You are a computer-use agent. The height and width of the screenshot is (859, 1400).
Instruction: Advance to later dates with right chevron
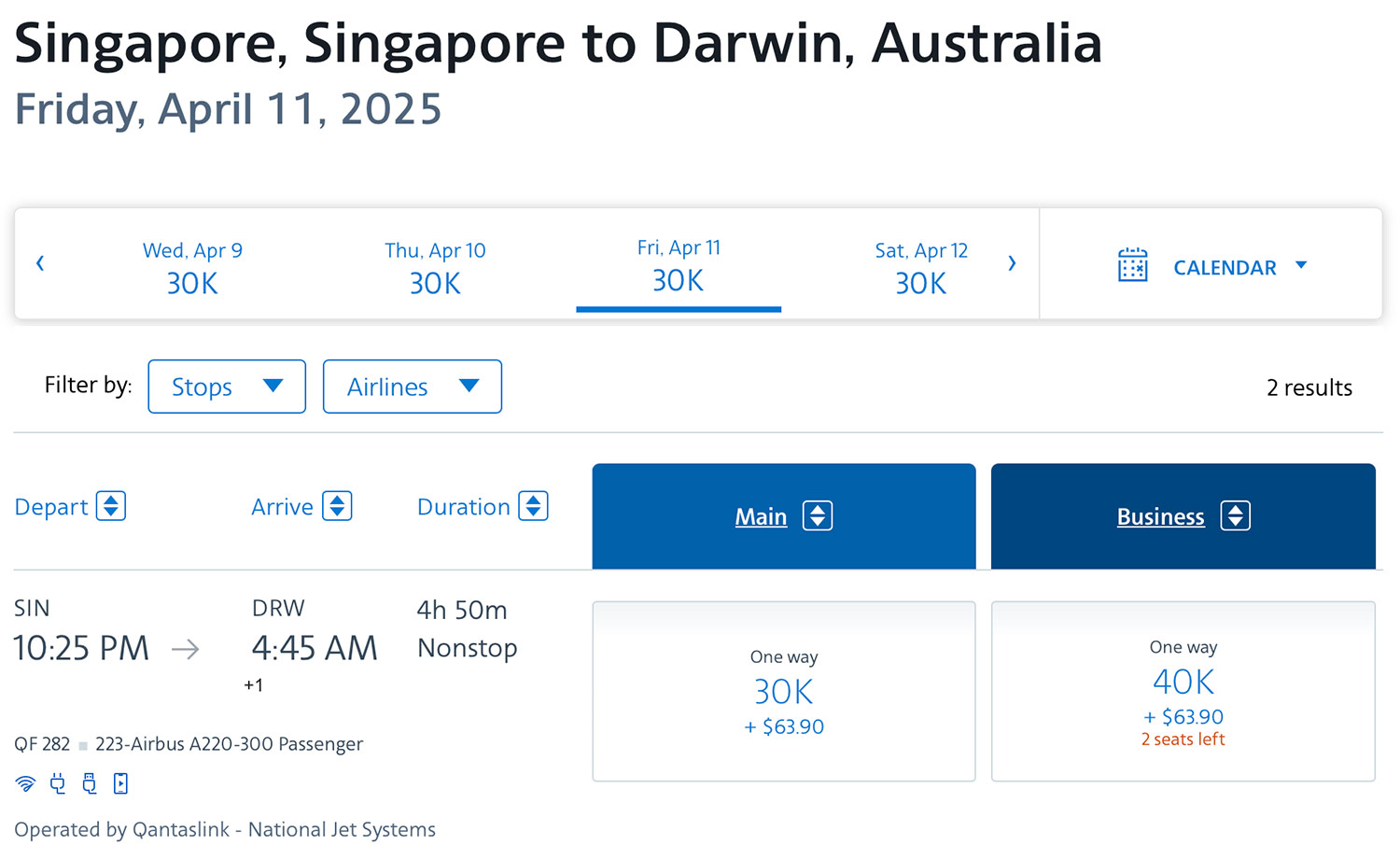[x=1012, y=263]
